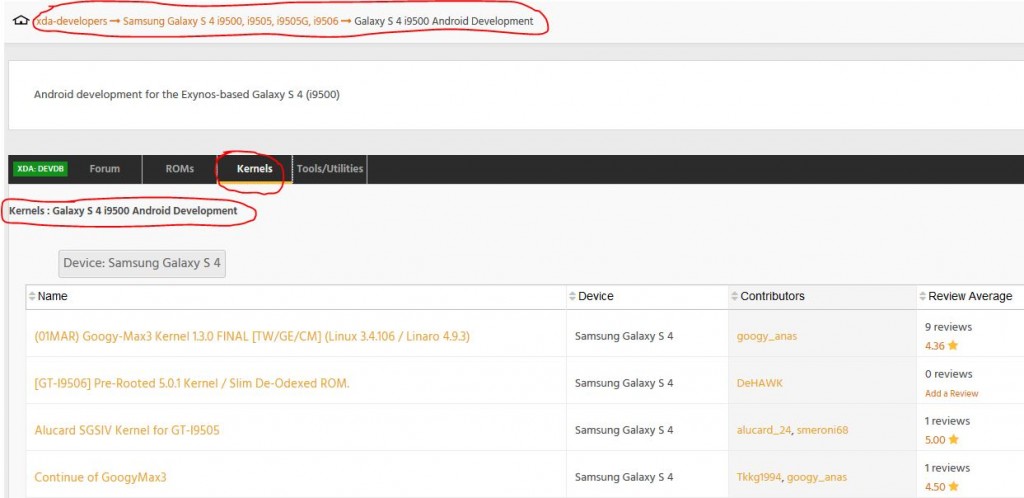The height and width of the screenshot is (498, 1024).
Task: Sort table by Review Average column
Action: click(970, 296)
